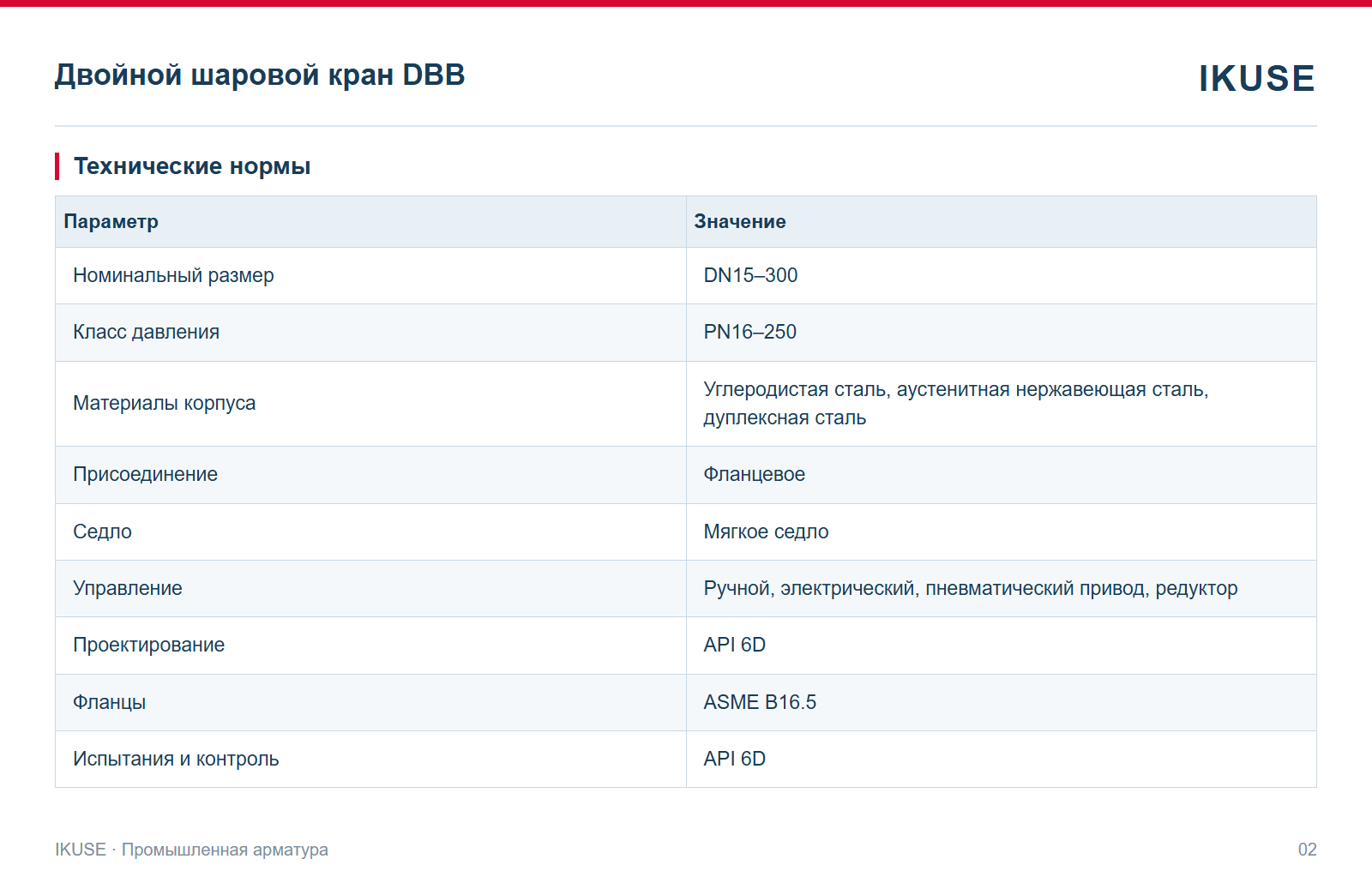This screenshot has height=883, width=1372.
Task: Click the 'Присоединение' cell
Action: click(x=370, y=475)
